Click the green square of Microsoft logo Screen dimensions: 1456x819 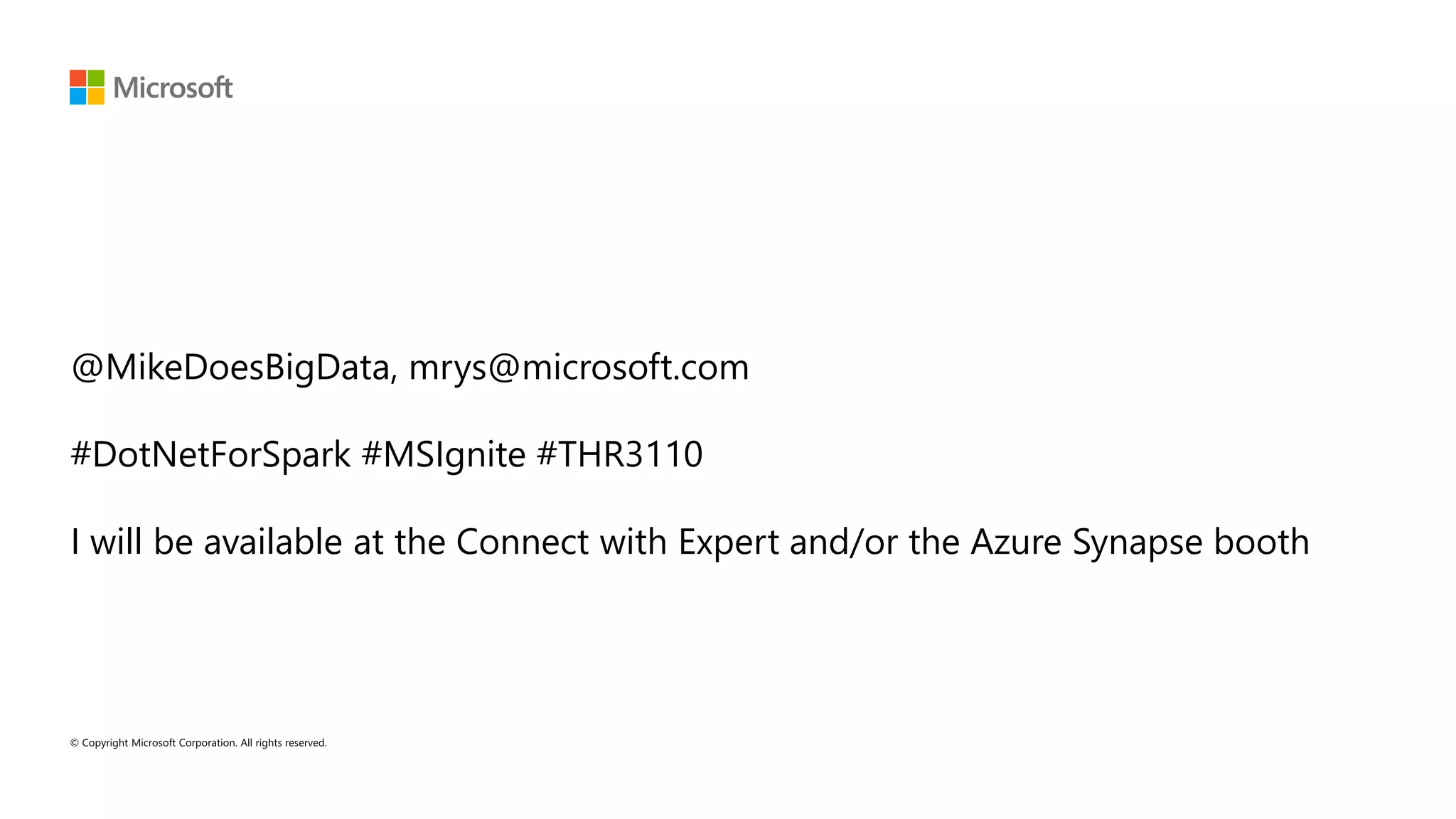click(x=96, y=78)
